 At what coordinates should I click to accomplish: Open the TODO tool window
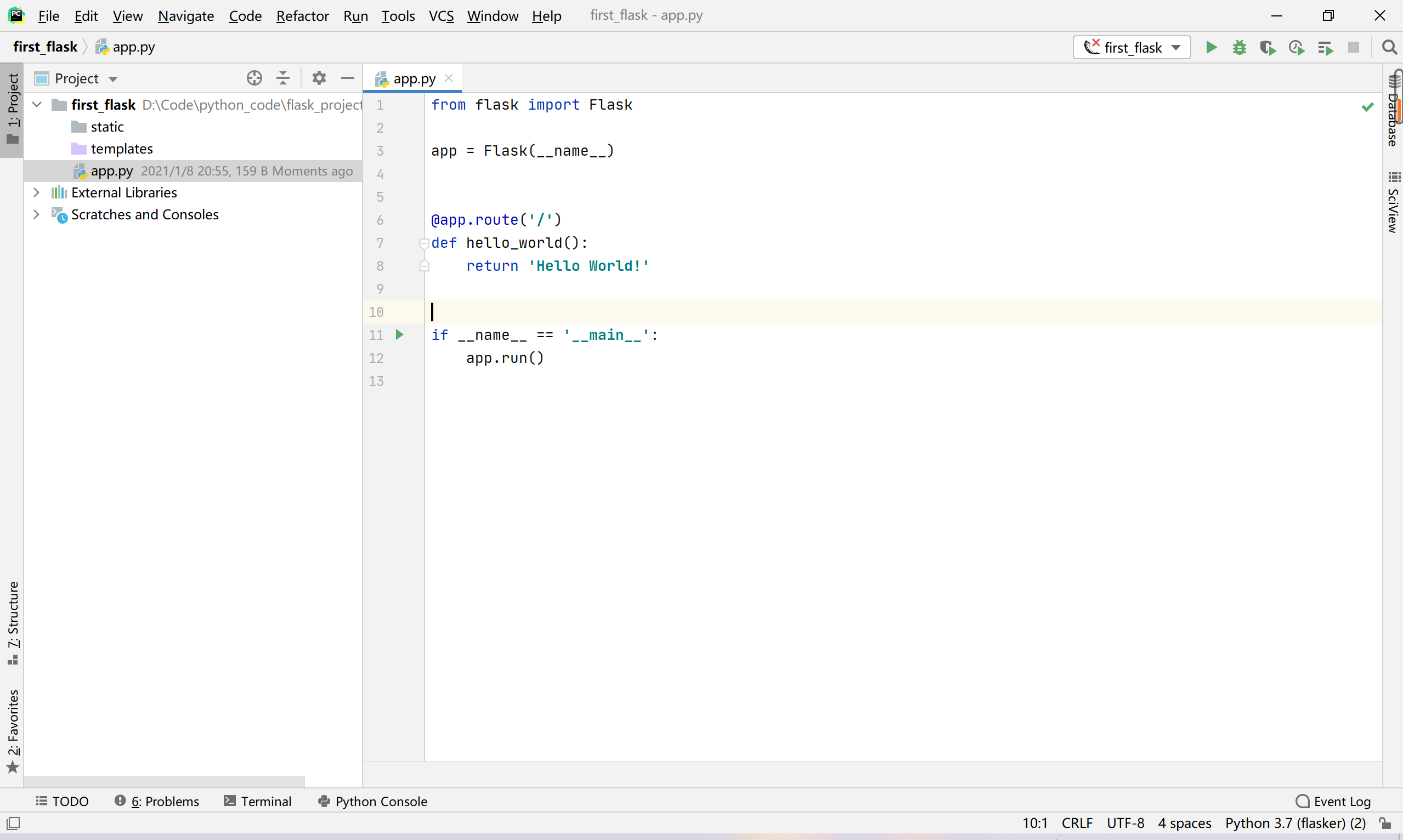point(63,801)
